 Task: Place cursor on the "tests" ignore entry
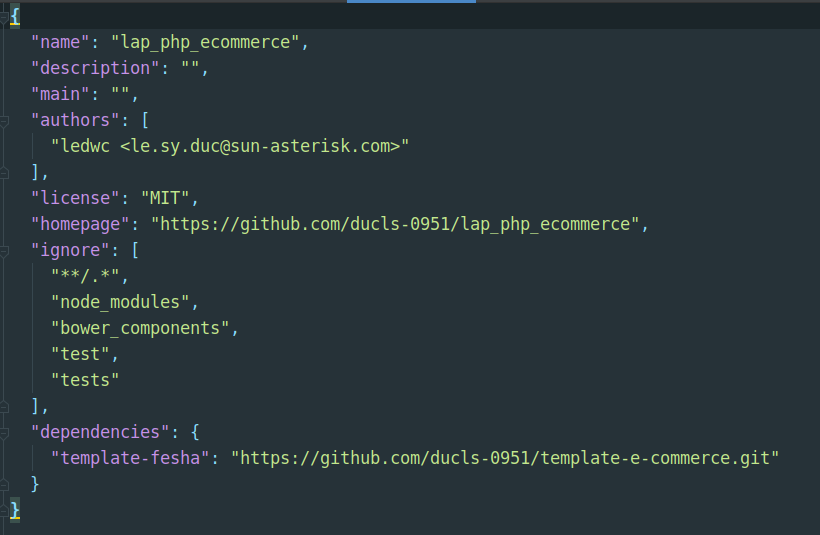tap(85, 380)
